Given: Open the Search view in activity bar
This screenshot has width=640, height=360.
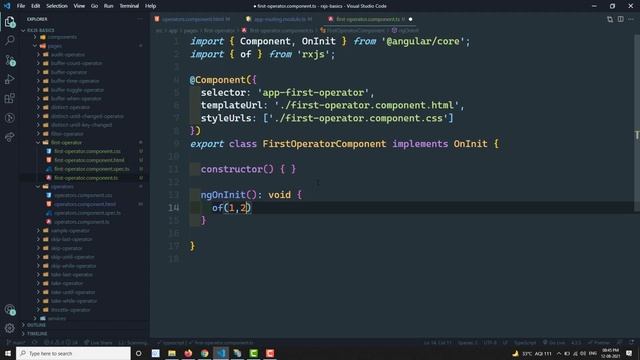Looking at the screenshot, I should click(10, 40).
